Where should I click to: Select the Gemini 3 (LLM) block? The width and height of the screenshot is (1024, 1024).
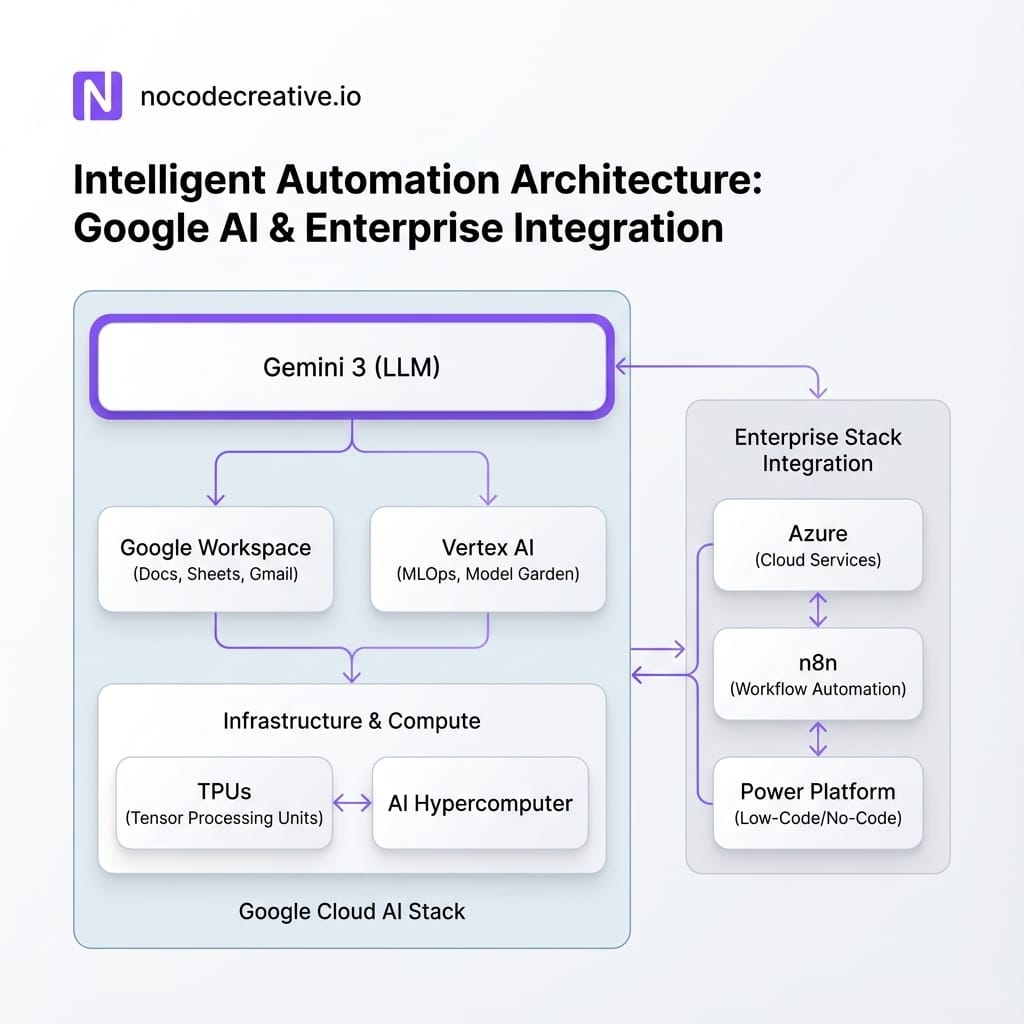[352, 367]
